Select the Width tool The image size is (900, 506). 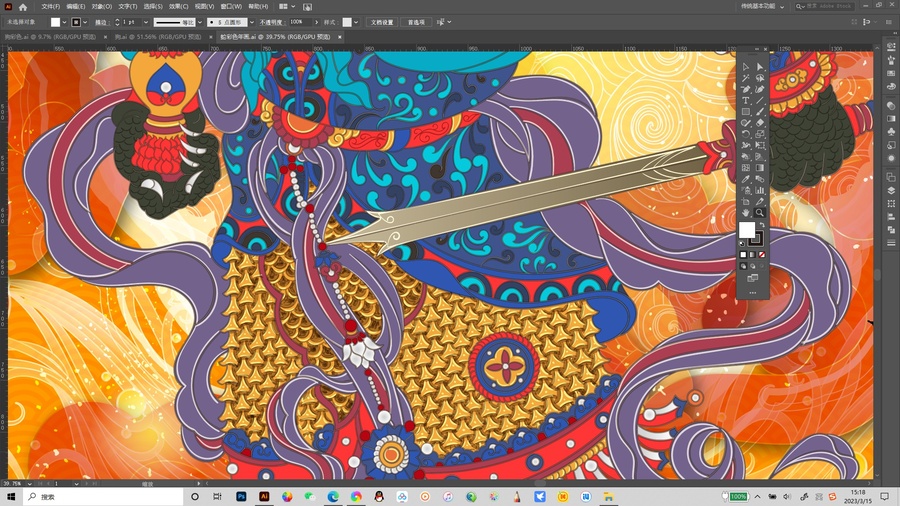click(x=746, y=145)
